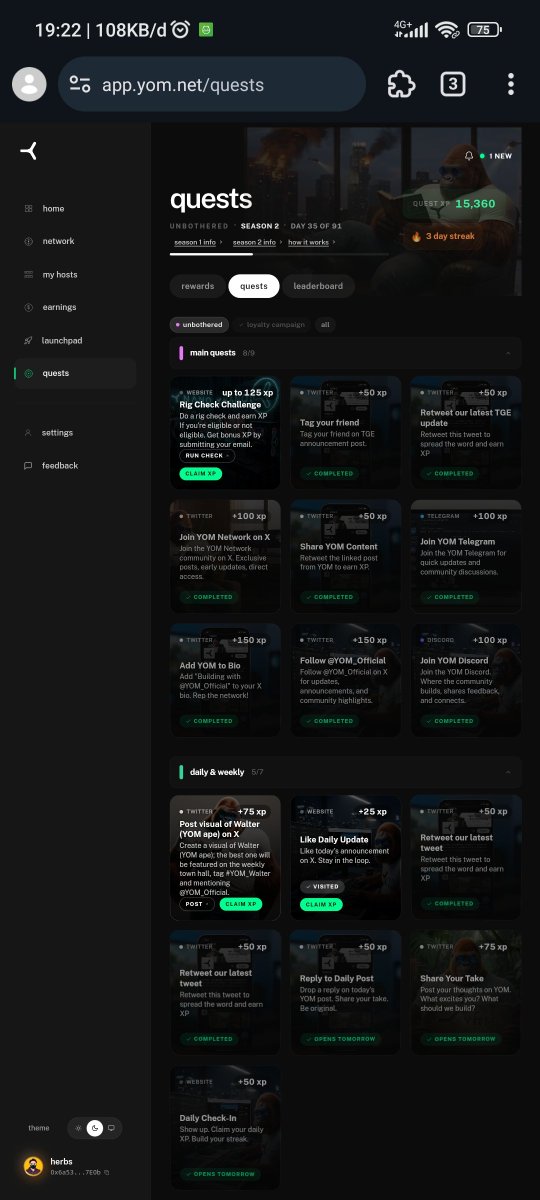Tap the alarm clock status icon
The width and height of the screenshot is (540, 1200).
point(181,30)
